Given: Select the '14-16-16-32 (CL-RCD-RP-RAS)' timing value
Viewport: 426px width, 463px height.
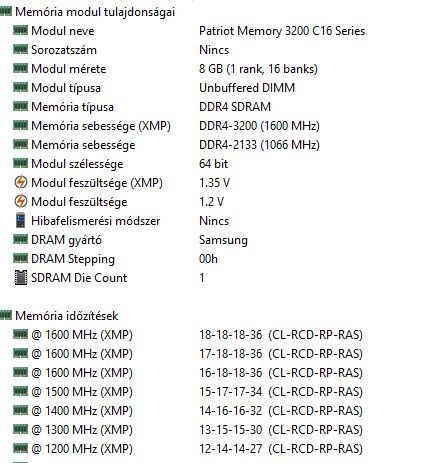Looking at the screenshot, I should pos(281,411).
